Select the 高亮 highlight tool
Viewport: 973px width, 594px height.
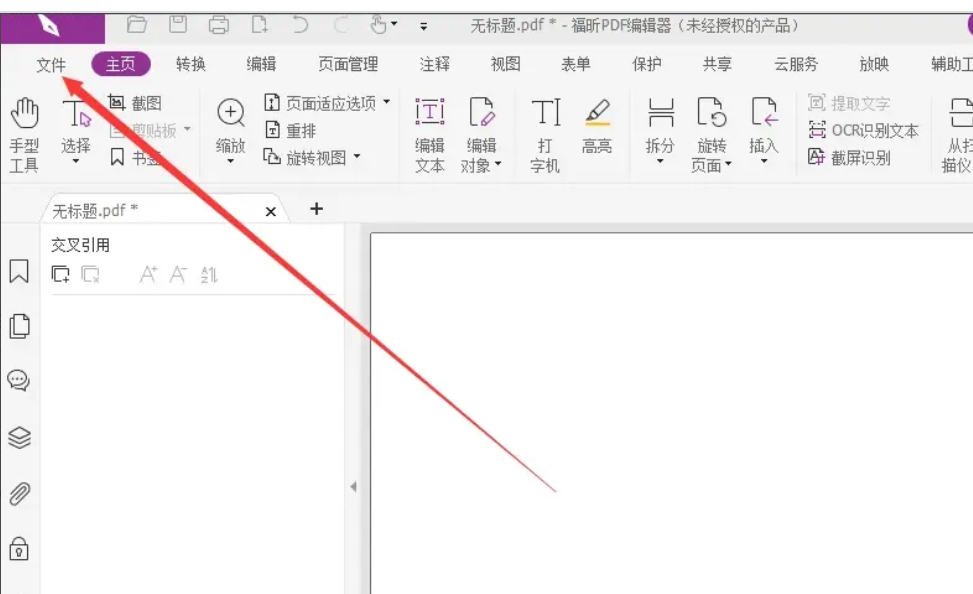[x=597, y=126]
